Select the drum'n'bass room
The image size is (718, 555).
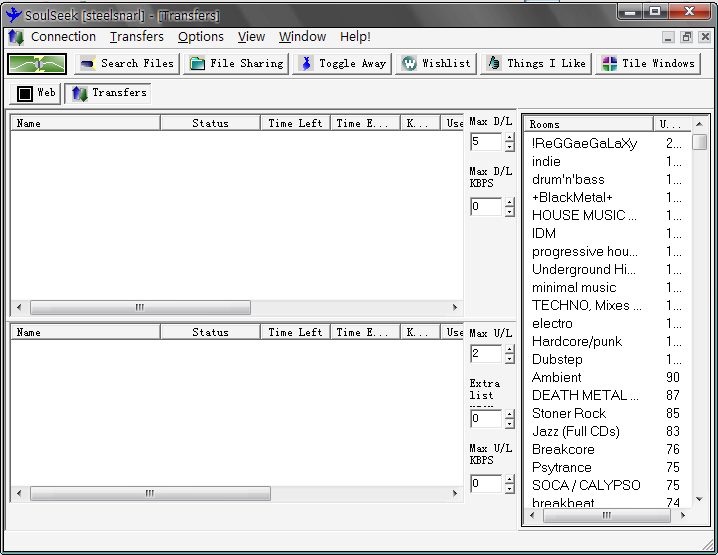[568, 179]
